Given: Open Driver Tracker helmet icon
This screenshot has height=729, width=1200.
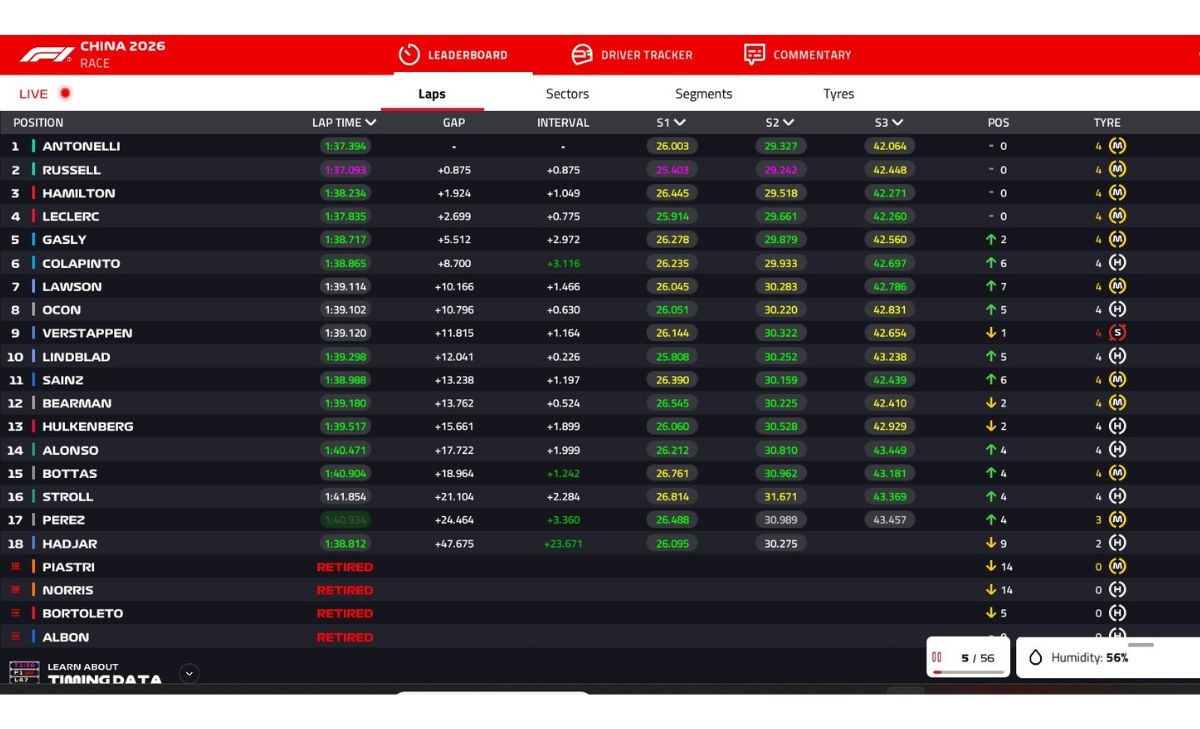Looking at the screenshot, I should [582, 55].
